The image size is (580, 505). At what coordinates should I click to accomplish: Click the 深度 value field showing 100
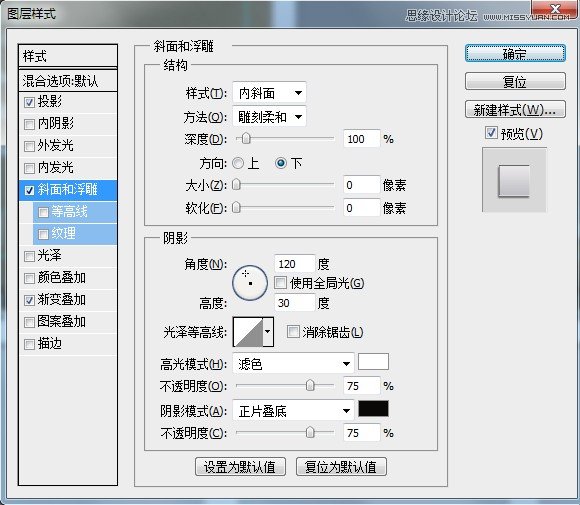click(361, 139)
